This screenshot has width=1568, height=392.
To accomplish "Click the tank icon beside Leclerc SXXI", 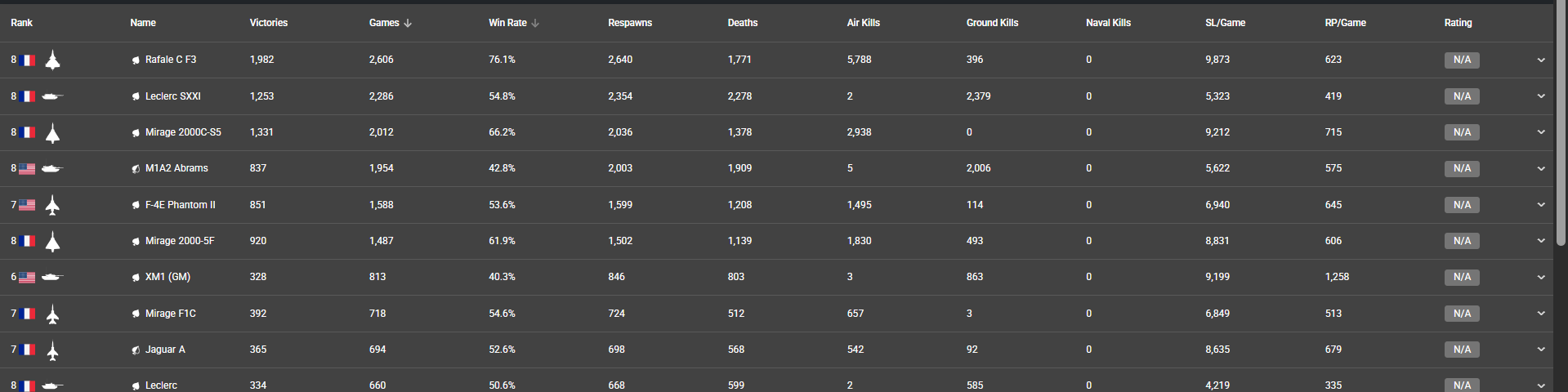I will tap(52, 96).
